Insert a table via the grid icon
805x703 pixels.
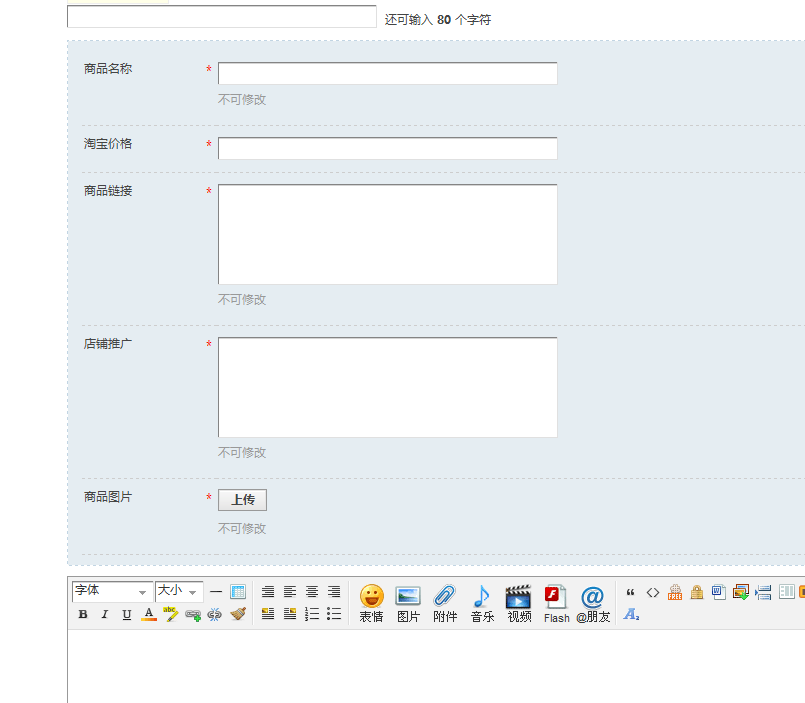[238, 592]
